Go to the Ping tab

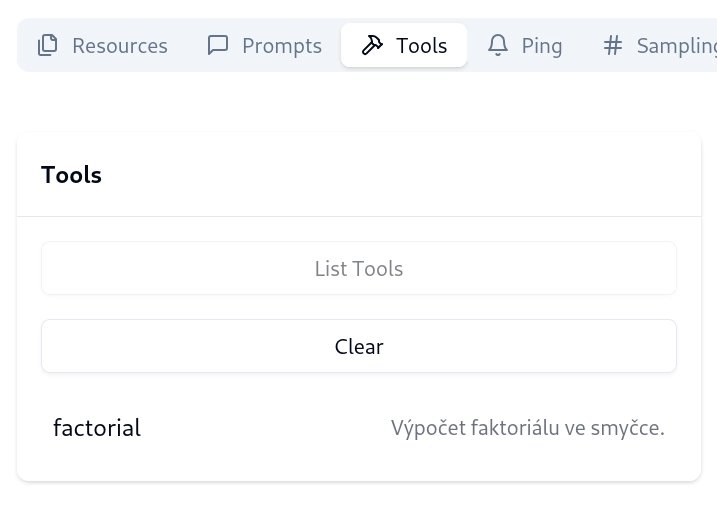click(x=542, y=46)
